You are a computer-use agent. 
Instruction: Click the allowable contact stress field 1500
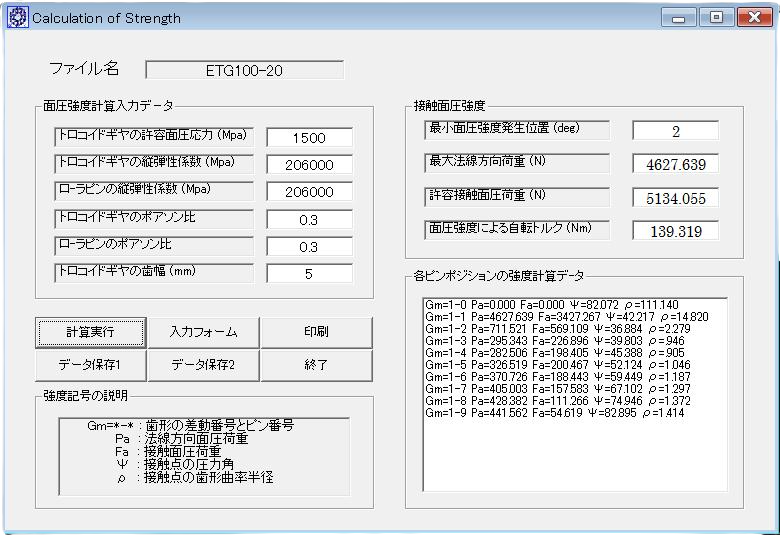point(309,138)
